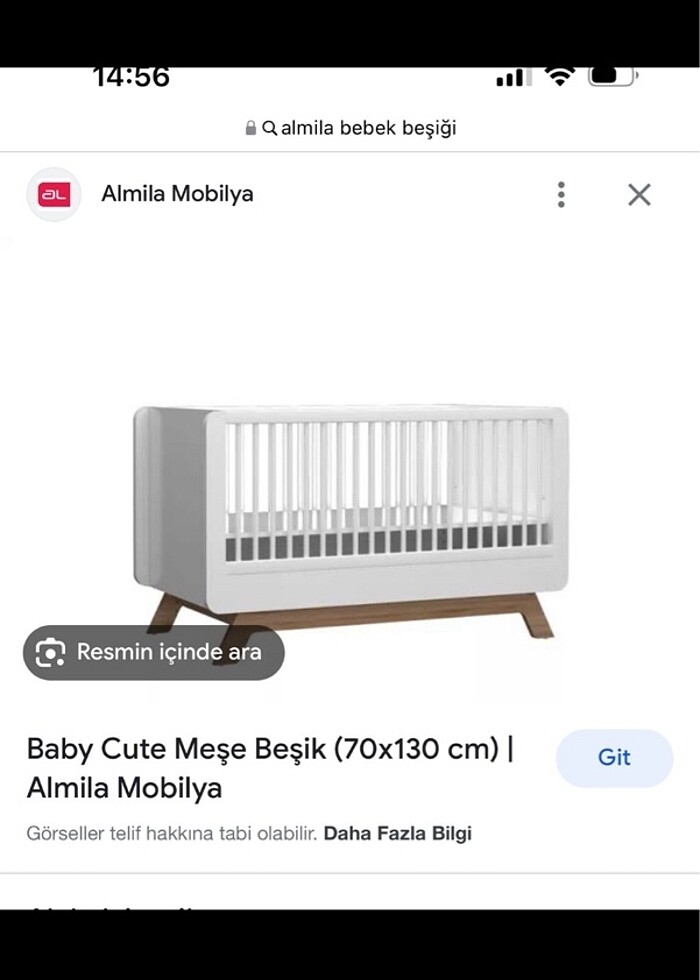700x980 pixels.
Task: Tap the Wi-Fi status icon
Action: (x=559, y=76)
